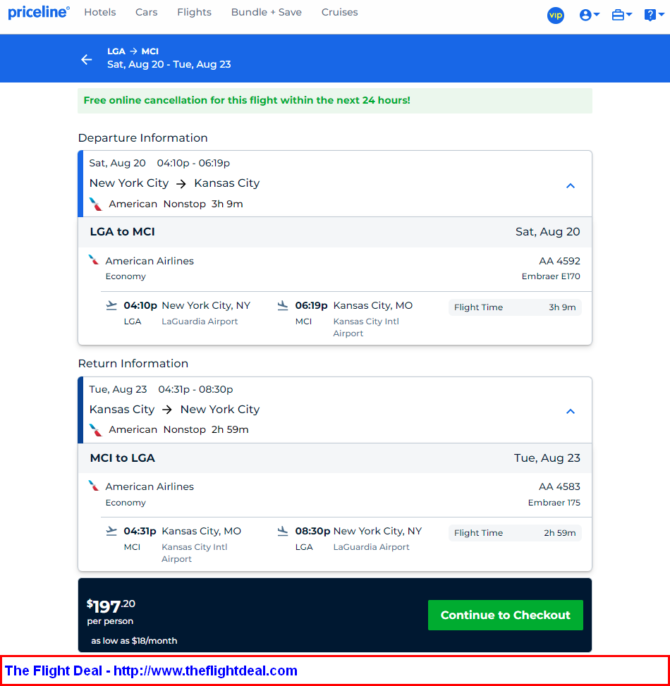Click the 'Sat, Aug 20 - Tue, Aug 23' dates
The height and width of the screenshot is (686, 670).
click(x=169, y=65)
